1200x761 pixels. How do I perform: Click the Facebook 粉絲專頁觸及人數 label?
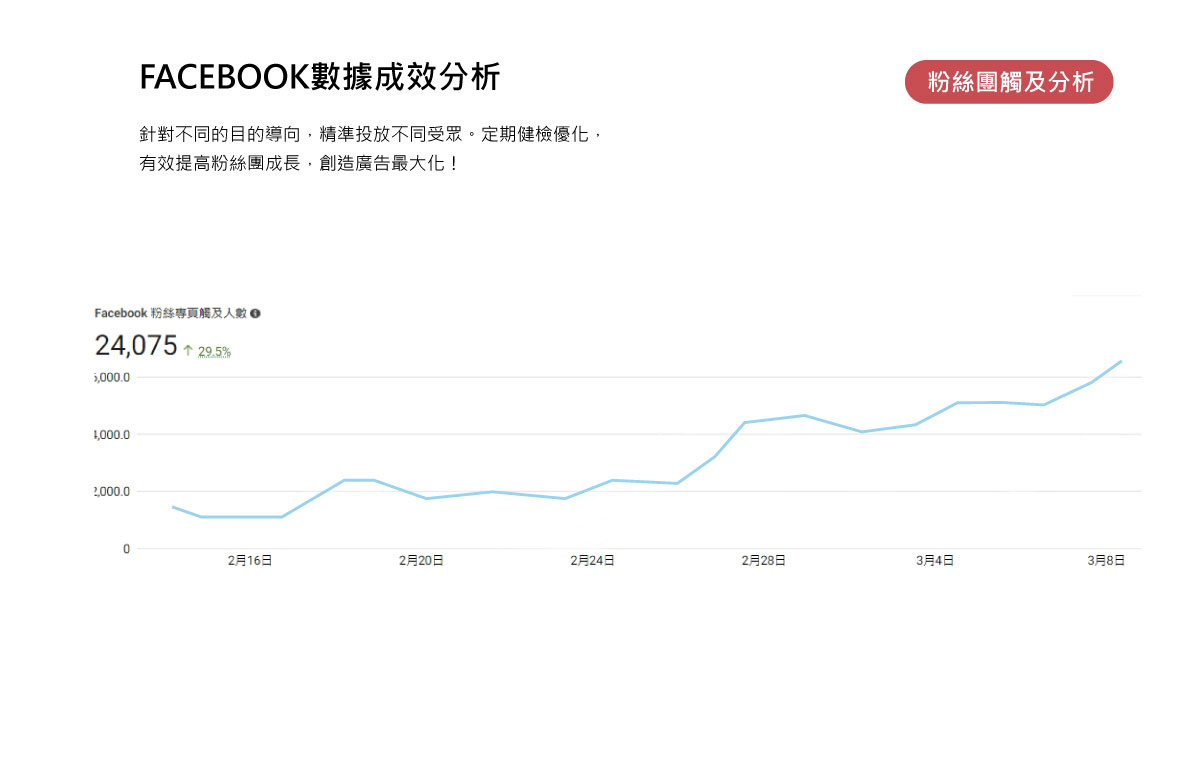pyautogui.click(x=171, y=313)
